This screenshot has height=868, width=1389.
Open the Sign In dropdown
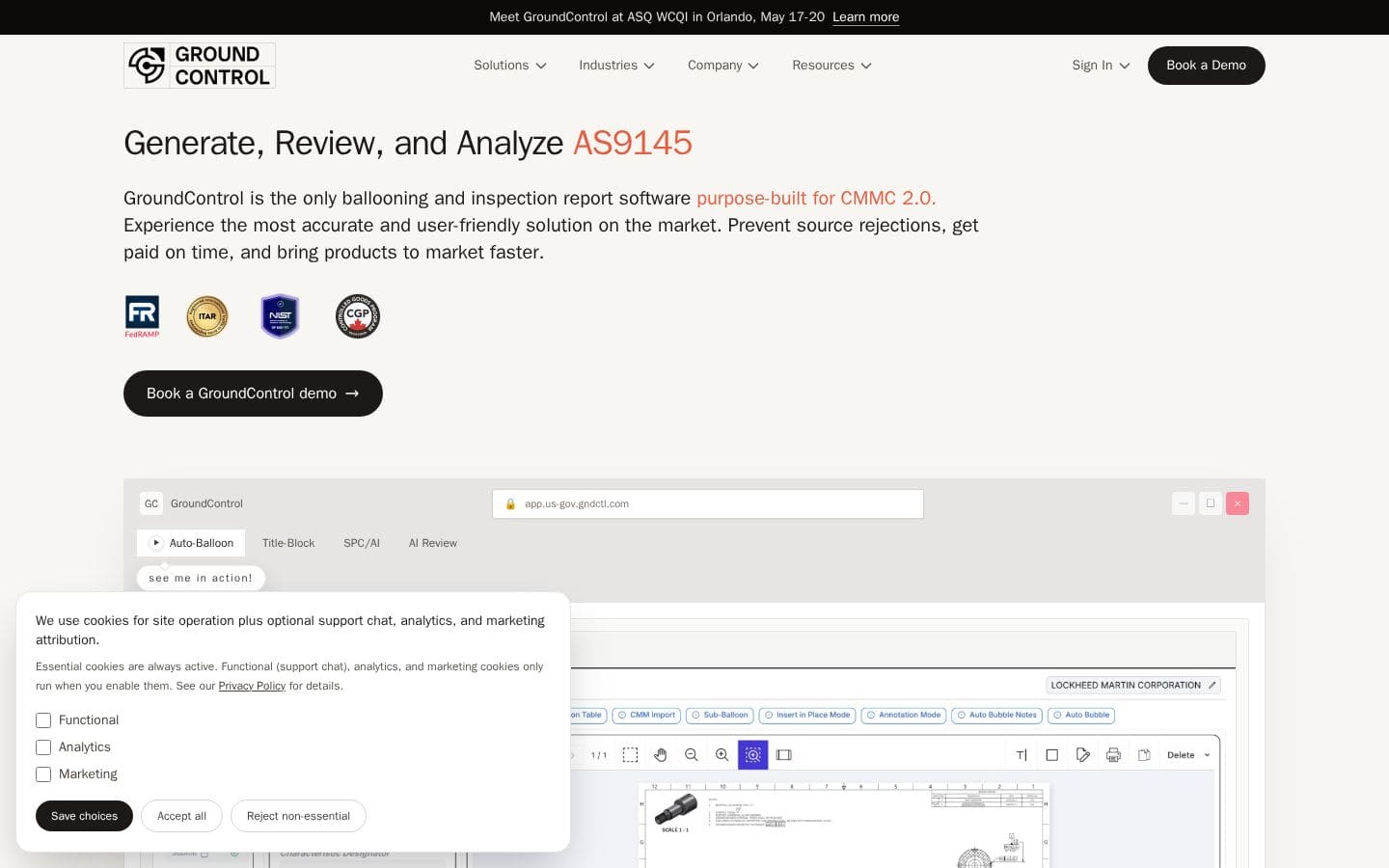1101,66
